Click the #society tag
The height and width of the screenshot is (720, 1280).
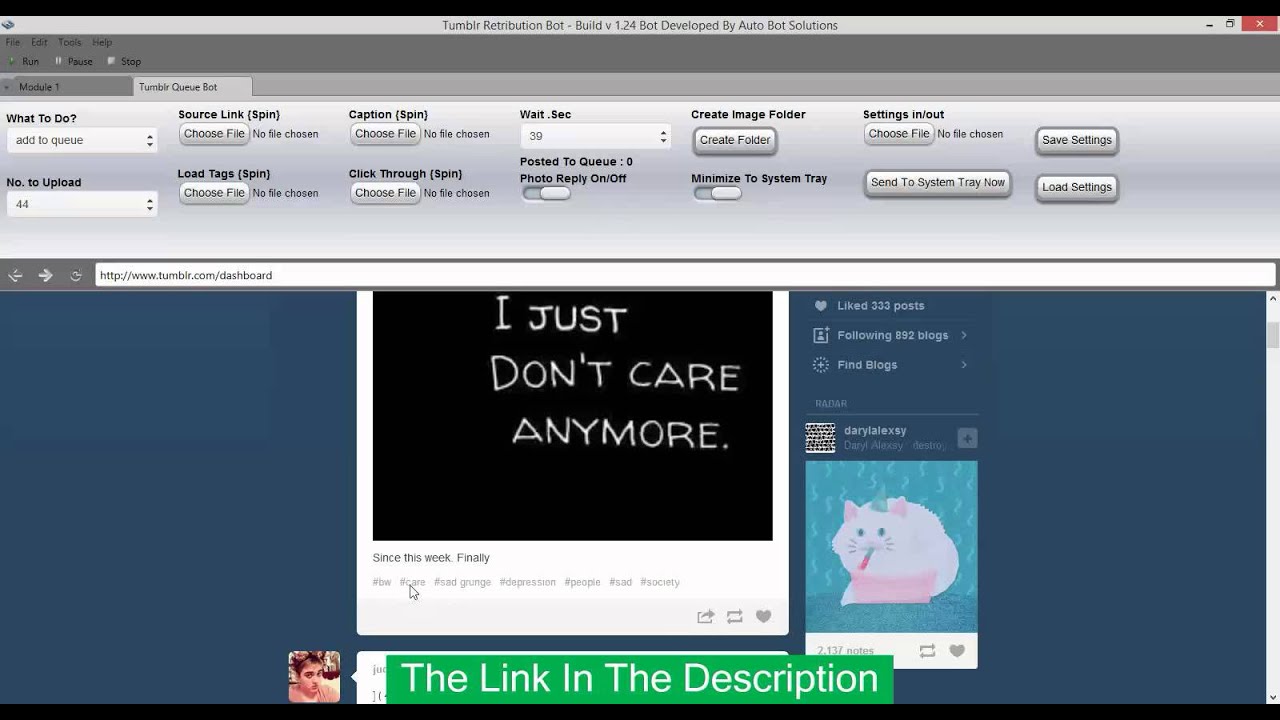[x=660, y=582]
